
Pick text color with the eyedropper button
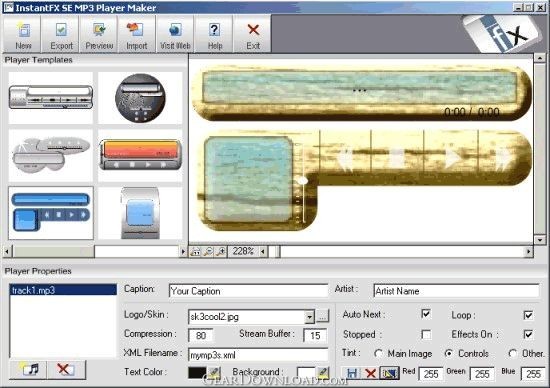pos(214,372)
